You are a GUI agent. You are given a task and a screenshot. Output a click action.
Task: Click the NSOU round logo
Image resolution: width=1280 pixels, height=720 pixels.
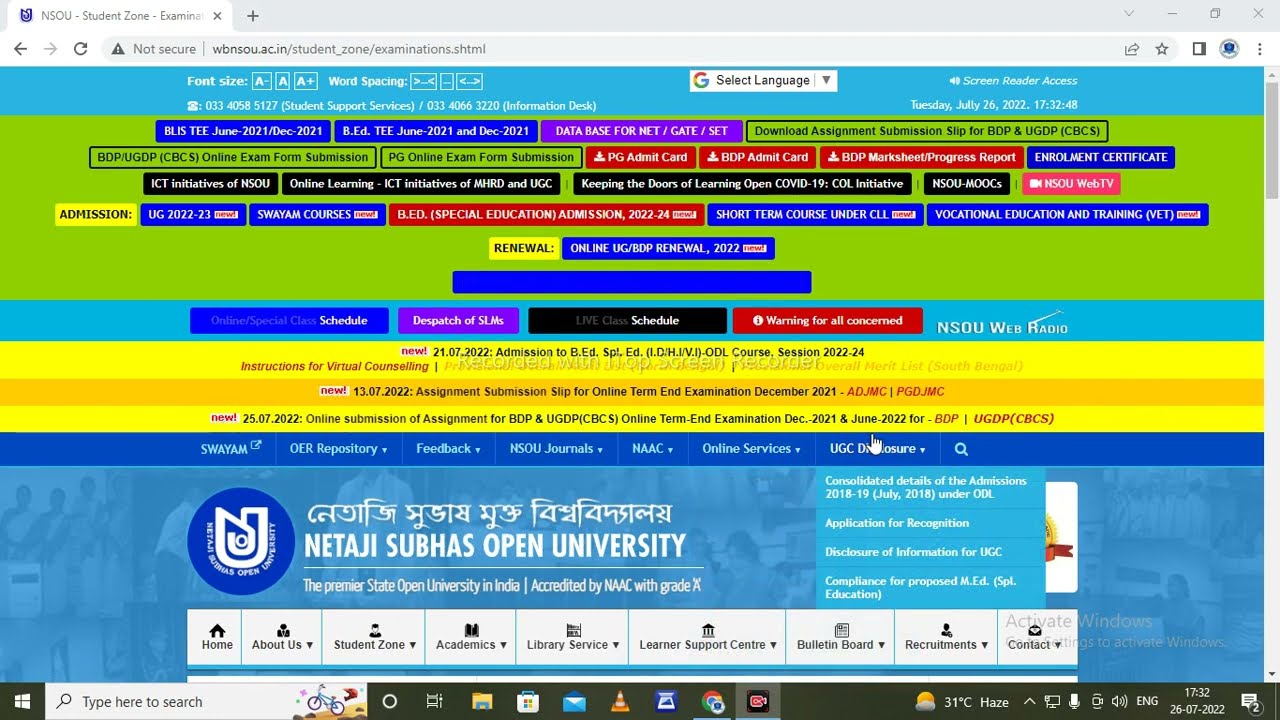pos(241,541)
